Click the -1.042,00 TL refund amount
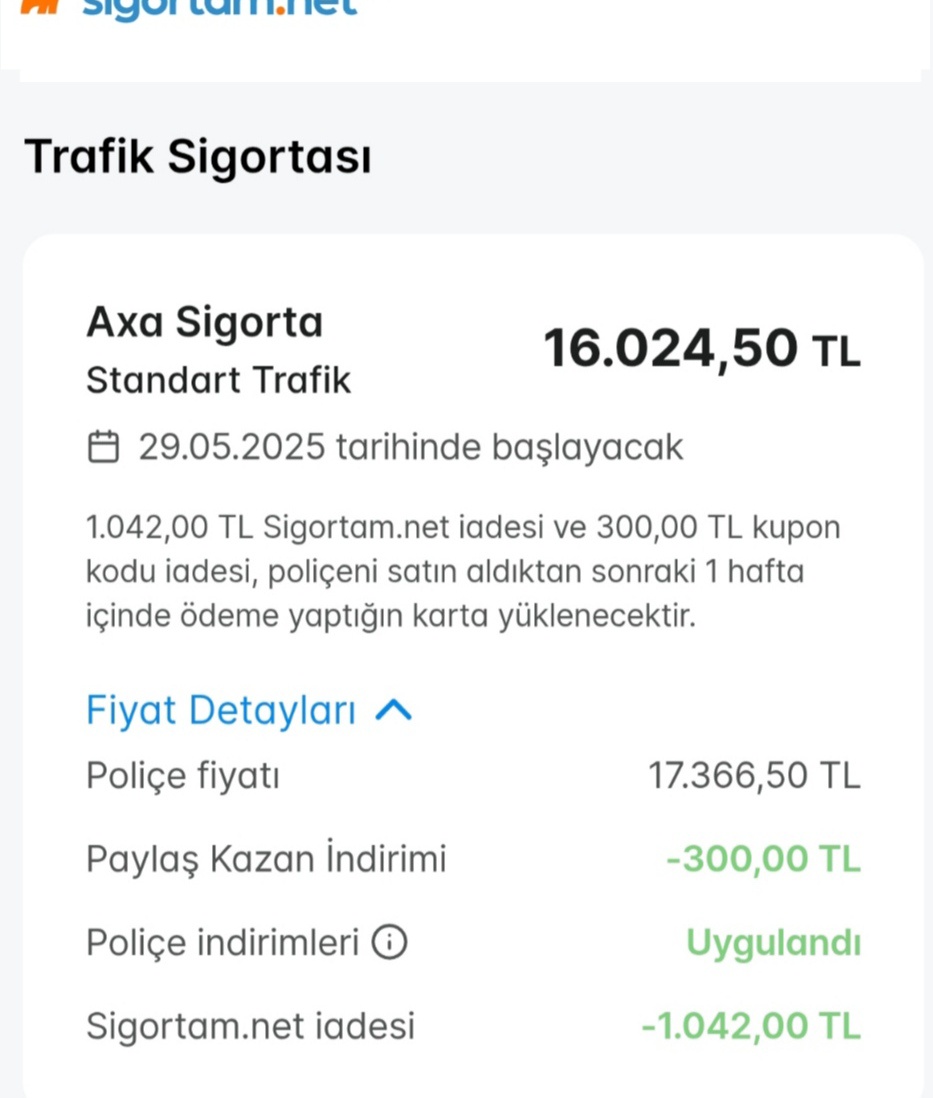This screenshot has height=1098, width=933. pyautogui.click(x=751, y=1027)
